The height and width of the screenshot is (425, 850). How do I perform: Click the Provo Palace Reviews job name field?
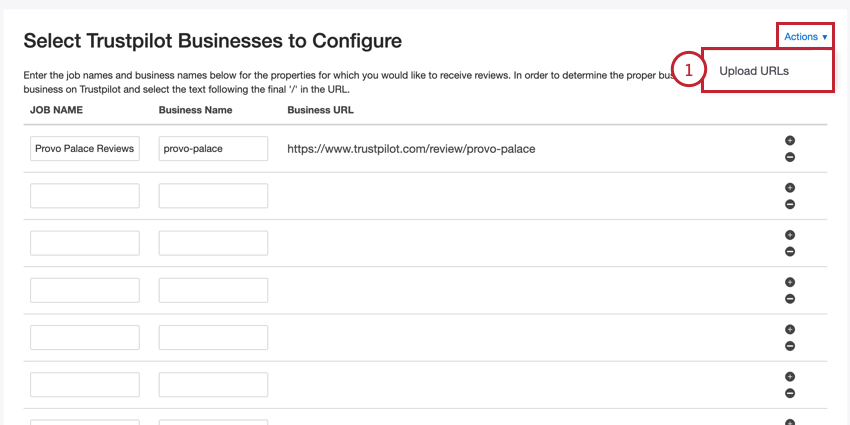click(84, 149)
